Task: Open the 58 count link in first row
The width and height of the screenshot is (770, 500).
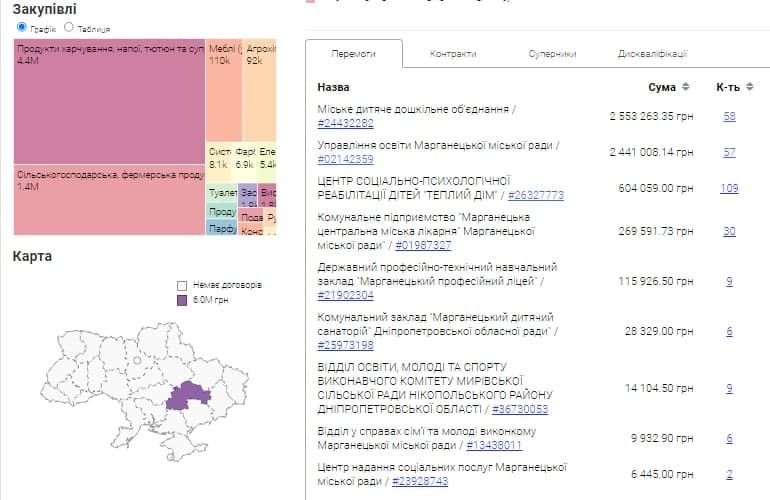Action: [729, 117]
